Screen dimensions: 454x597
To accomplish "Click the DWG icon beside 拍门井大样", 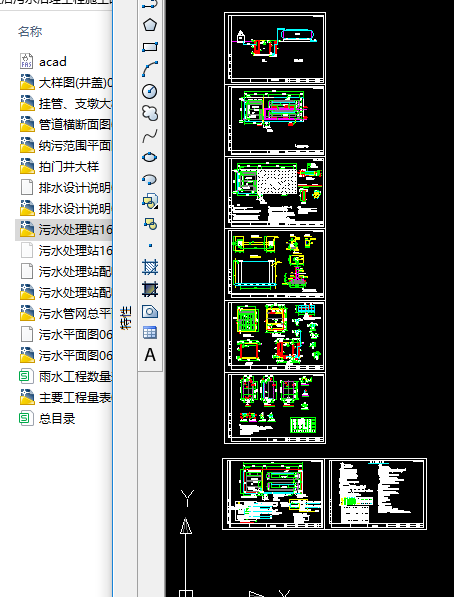I will tap(27, 166).
